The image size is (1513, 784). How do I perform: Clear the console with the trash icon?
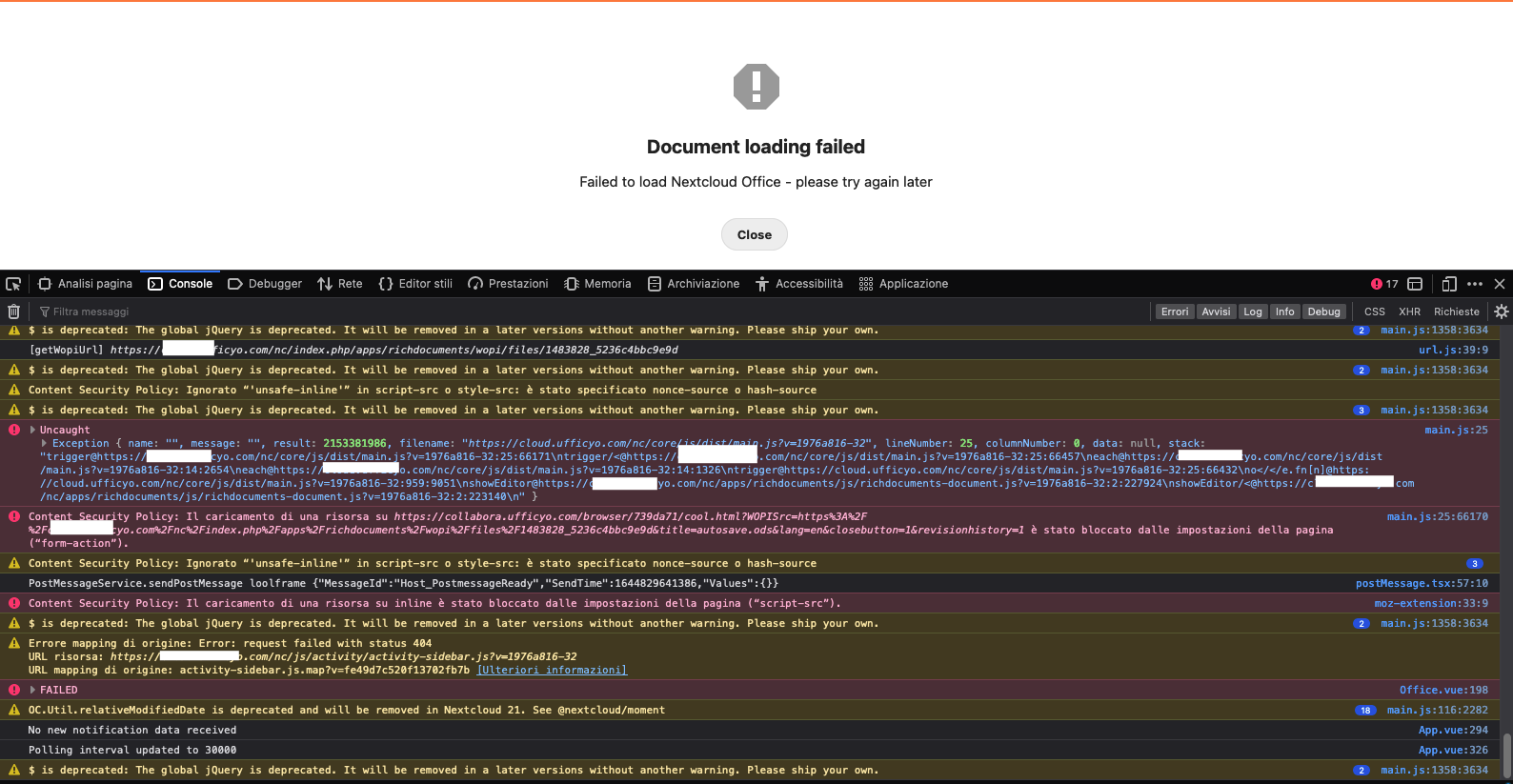13,312
